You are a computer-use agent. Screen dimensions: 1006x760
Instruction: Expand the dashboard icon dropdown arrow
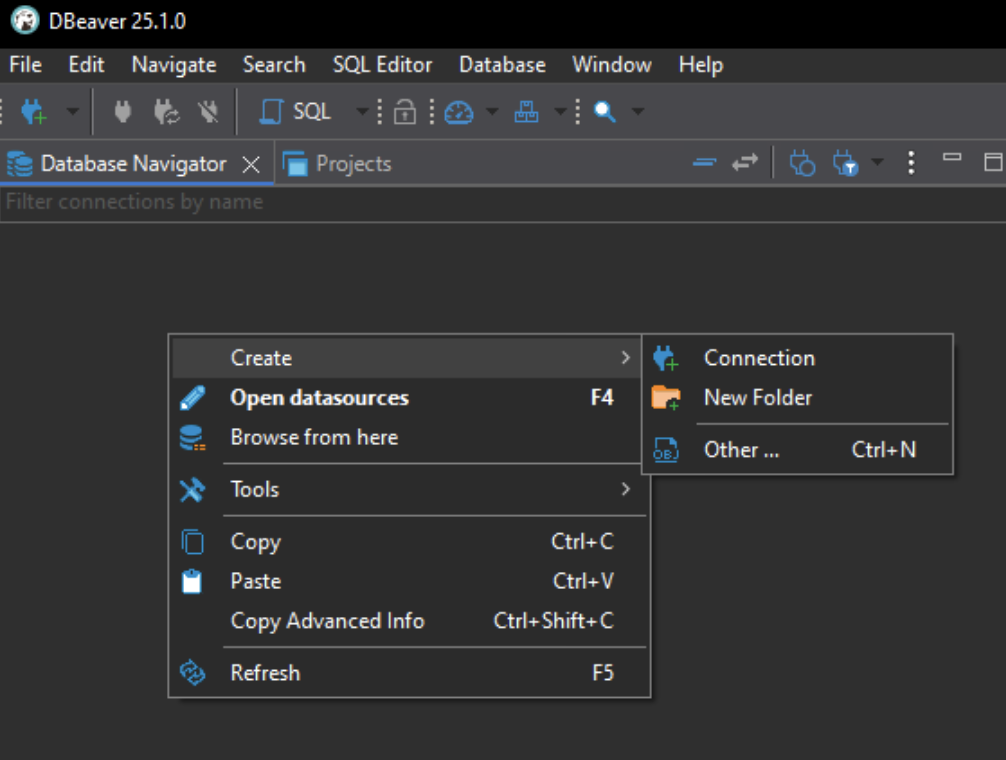coord(492,112)
